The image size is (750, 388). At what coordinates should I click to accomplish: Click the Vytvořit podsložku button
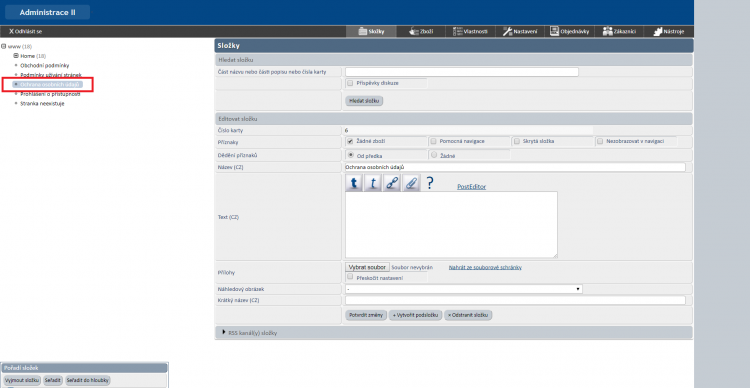(415, 315)
